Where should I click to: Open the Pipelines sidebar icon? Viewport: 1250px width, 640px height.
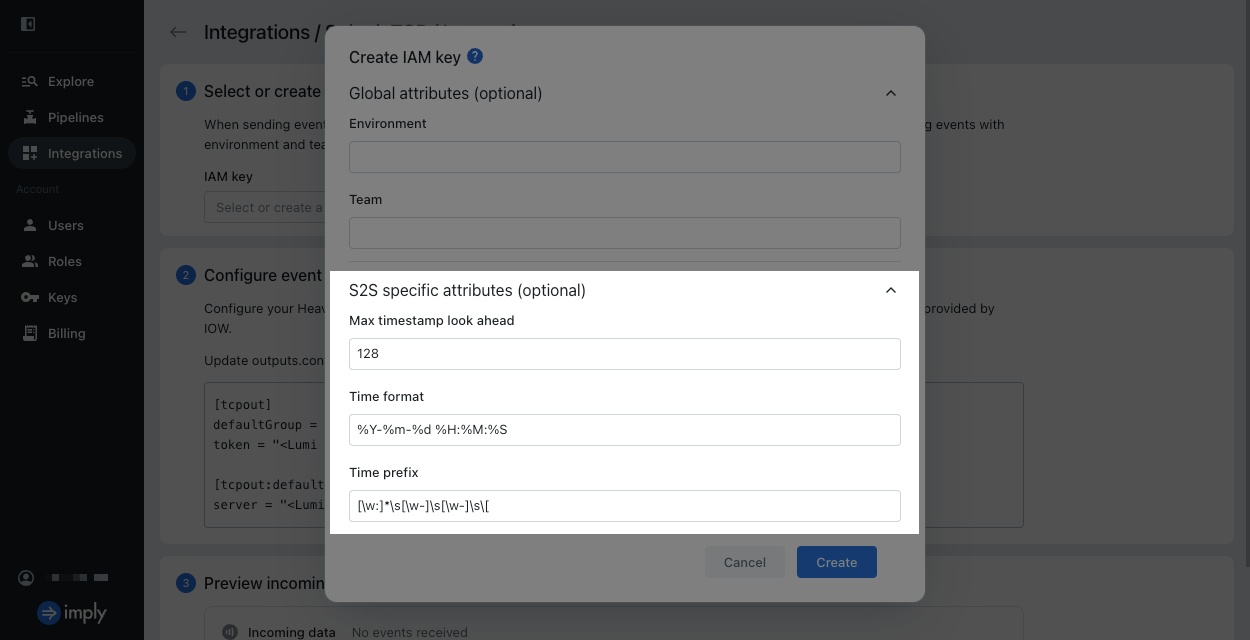(29, 117)
